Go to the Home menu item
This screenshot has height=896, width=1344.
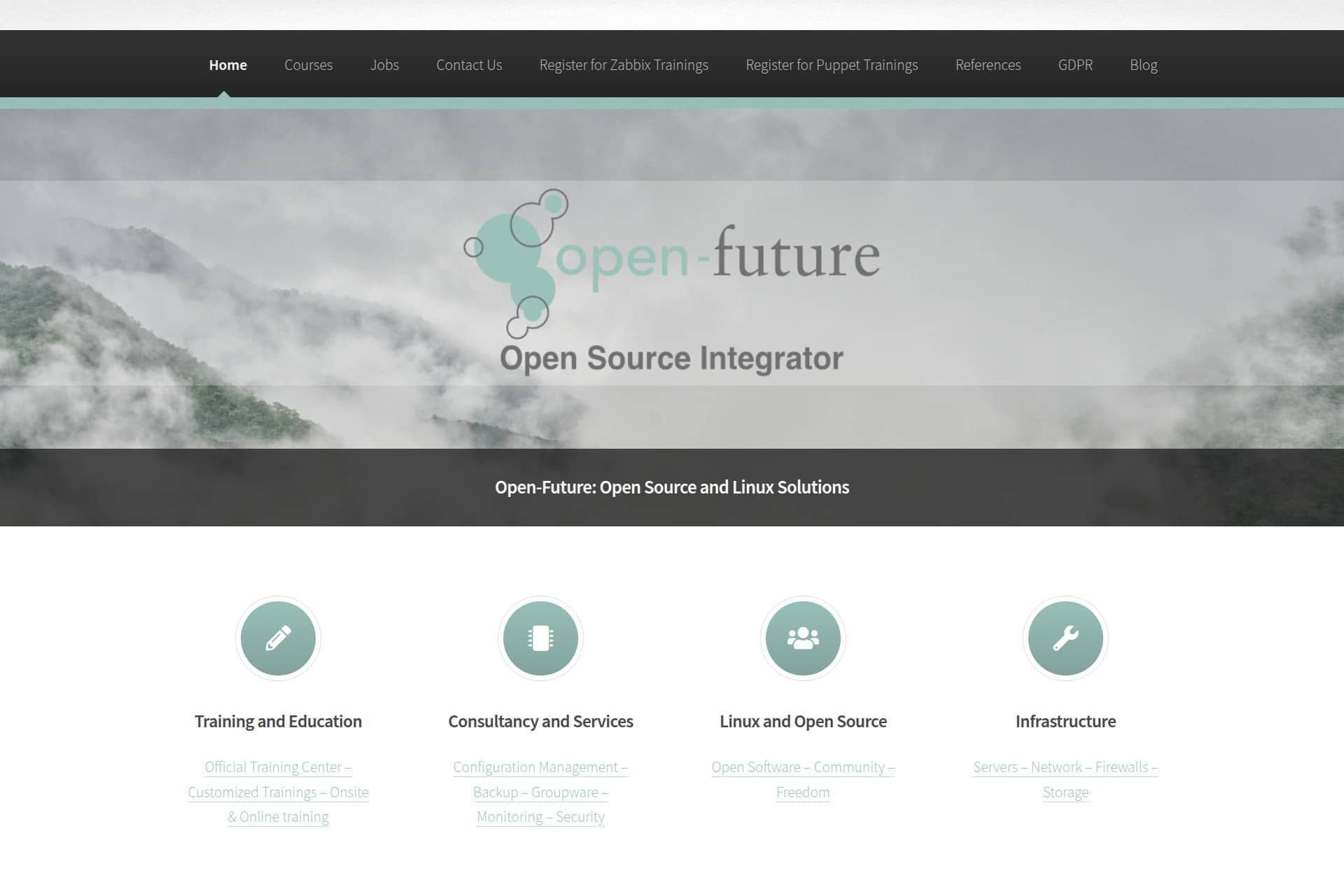(x=228, y=65)
